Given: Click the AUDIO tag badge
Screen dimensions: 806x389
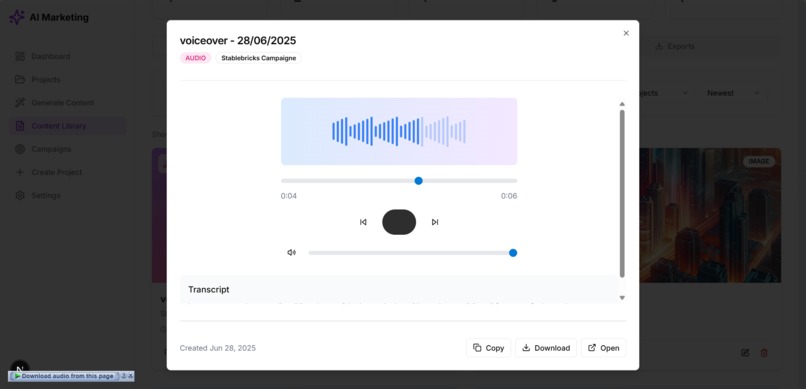Looking at the screenshot, I should click(195, 58).
